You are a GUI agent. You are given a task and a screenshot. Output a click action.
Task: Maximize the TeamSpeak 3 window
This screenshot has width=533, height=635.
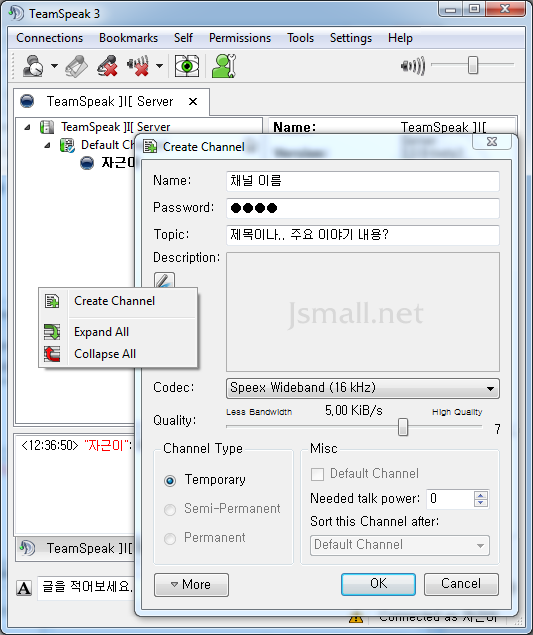pyautogui.click(x=474, y=9)
